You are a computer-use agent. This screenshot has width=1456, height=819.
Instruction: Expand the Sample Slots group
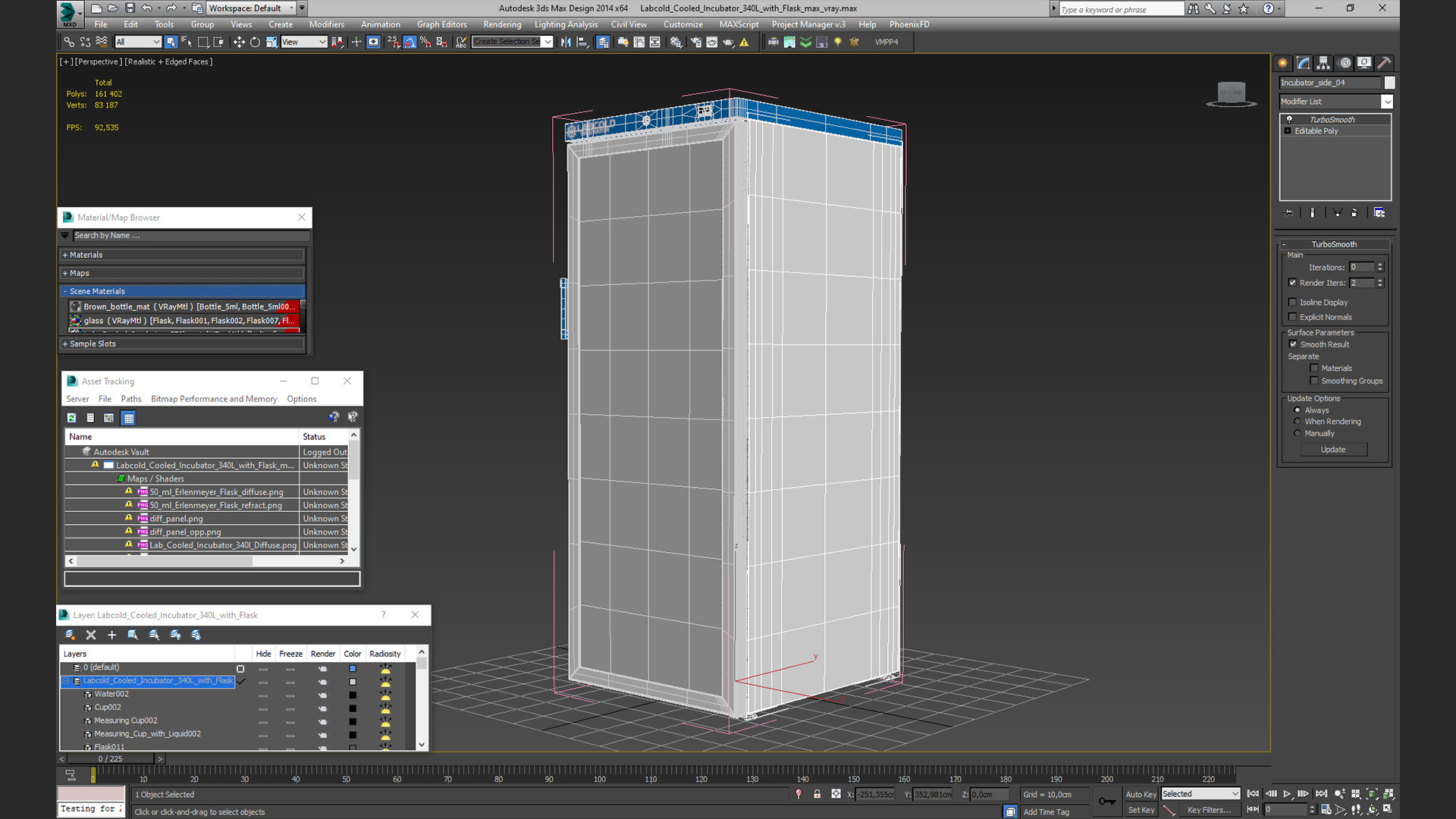(182, 344)
